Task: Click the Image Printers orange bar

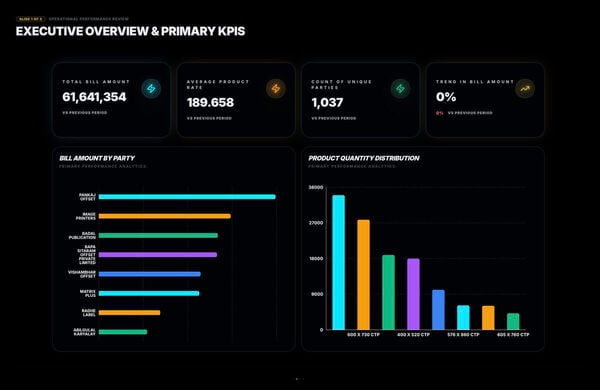Action: pos(165,216)
